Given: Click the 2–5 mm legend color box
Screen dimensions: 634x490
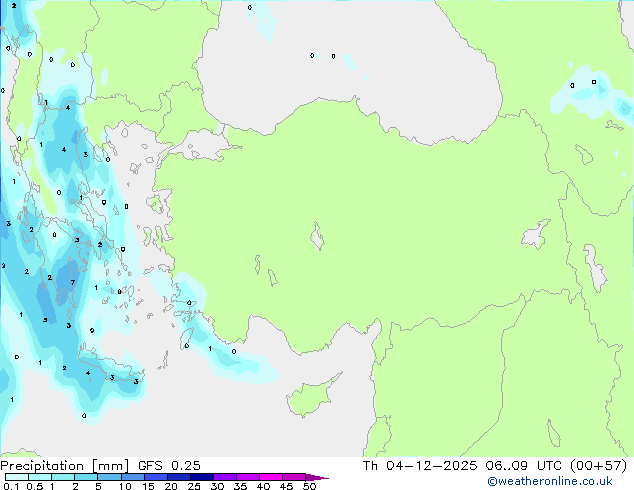Looking at the screenshot, I should coord(86,477).
